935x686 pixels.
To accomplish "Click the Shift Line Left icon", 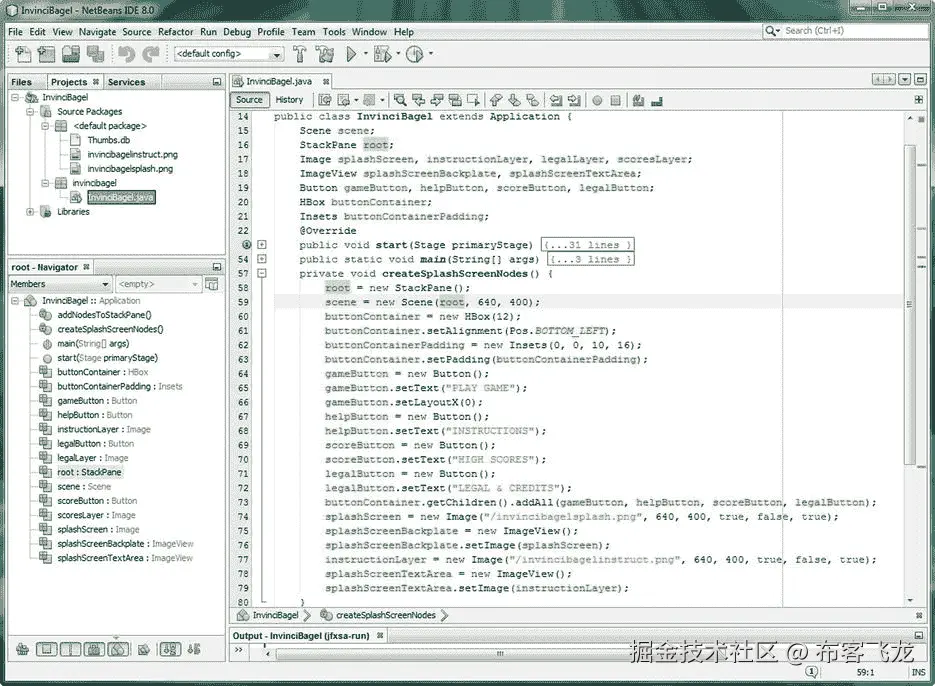I will [x=556, y=100].
